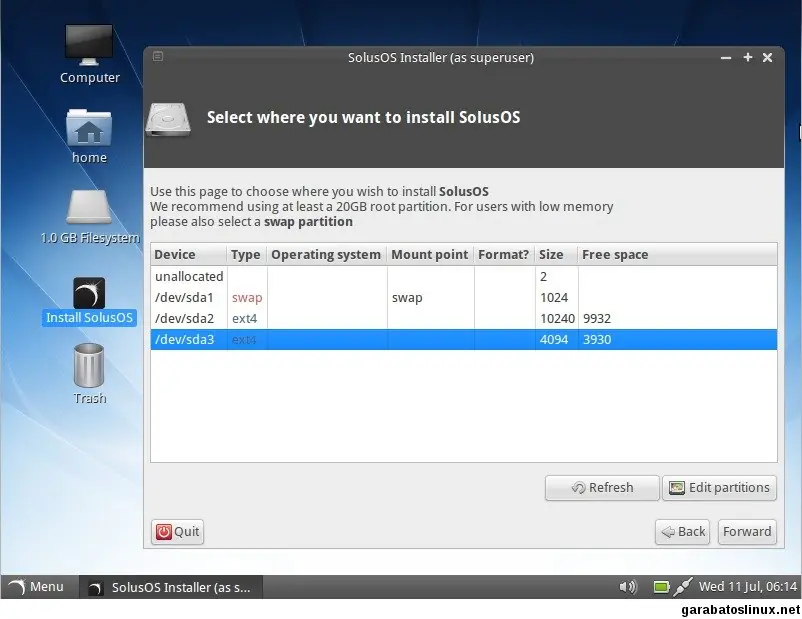Click the Refresh button
This screenshot has height=619, width=802.
[602, 488]
